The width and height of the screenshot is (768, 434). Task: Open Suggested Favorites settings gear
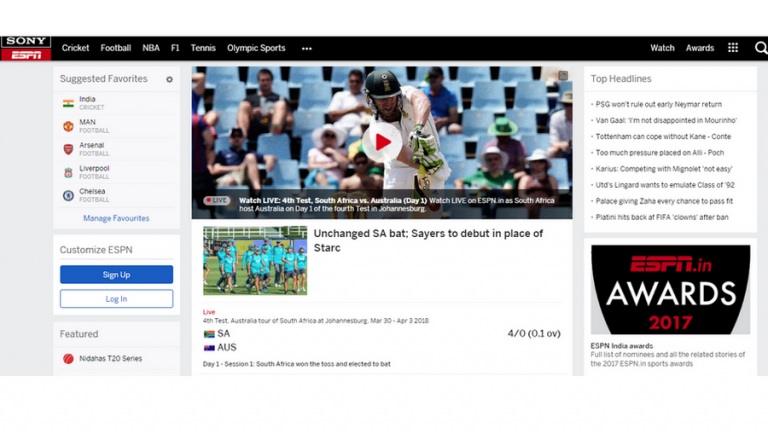[x=169, y=79]
